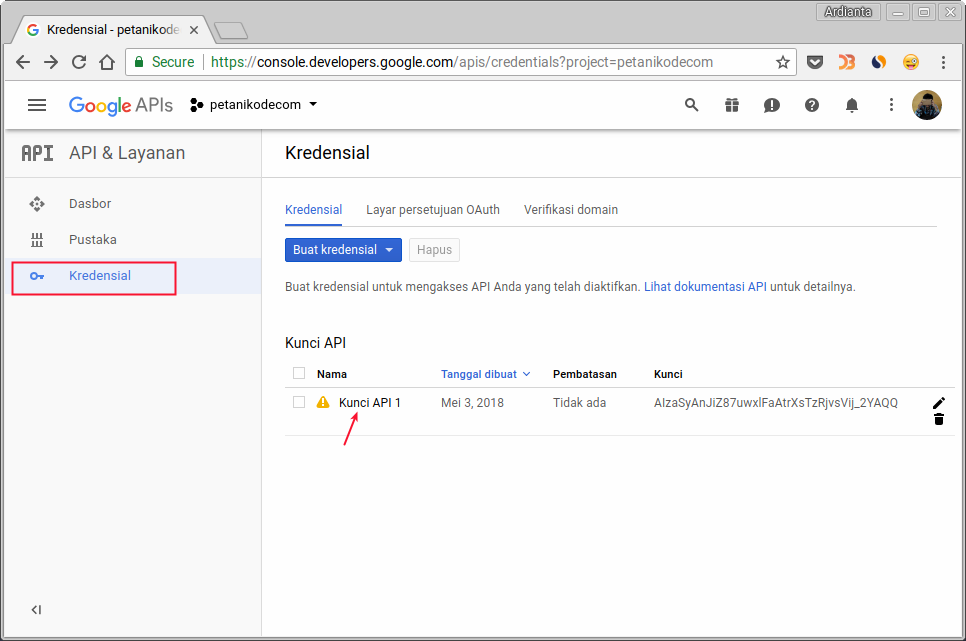Click the warning triangle beside Kunci API 1
Screen dimensions: 966x641
[x=323, y=402]
